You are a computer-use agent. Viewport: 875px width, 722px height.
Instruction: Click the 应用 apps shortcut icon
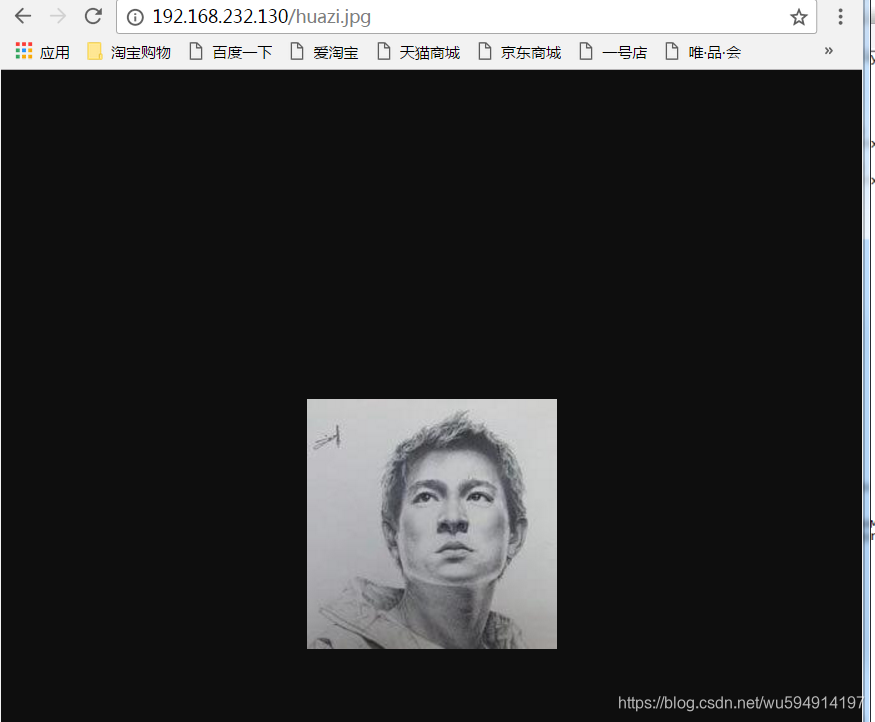24,51
